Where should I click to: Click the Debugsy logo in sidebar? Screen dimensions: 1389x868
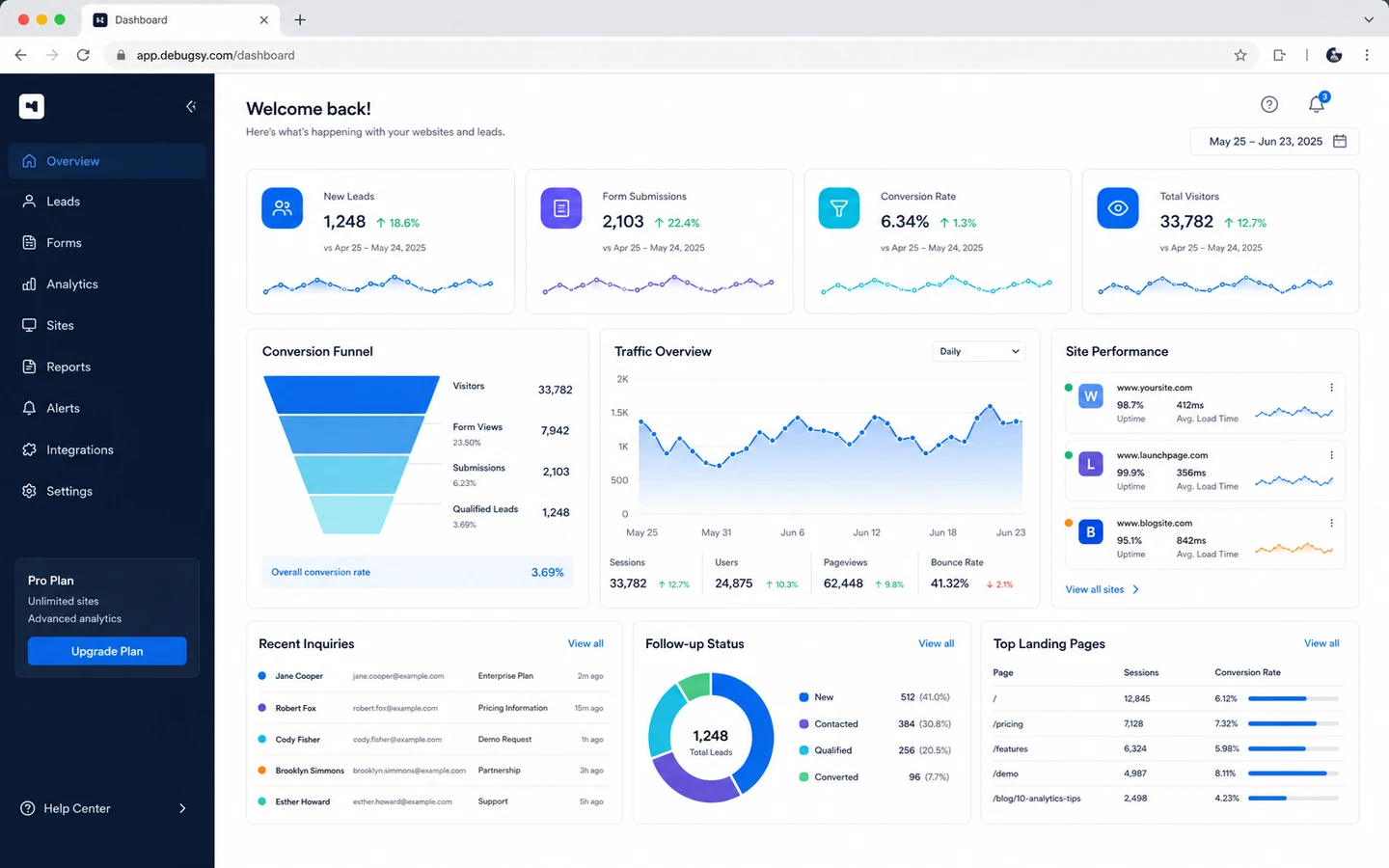point(32,106)
